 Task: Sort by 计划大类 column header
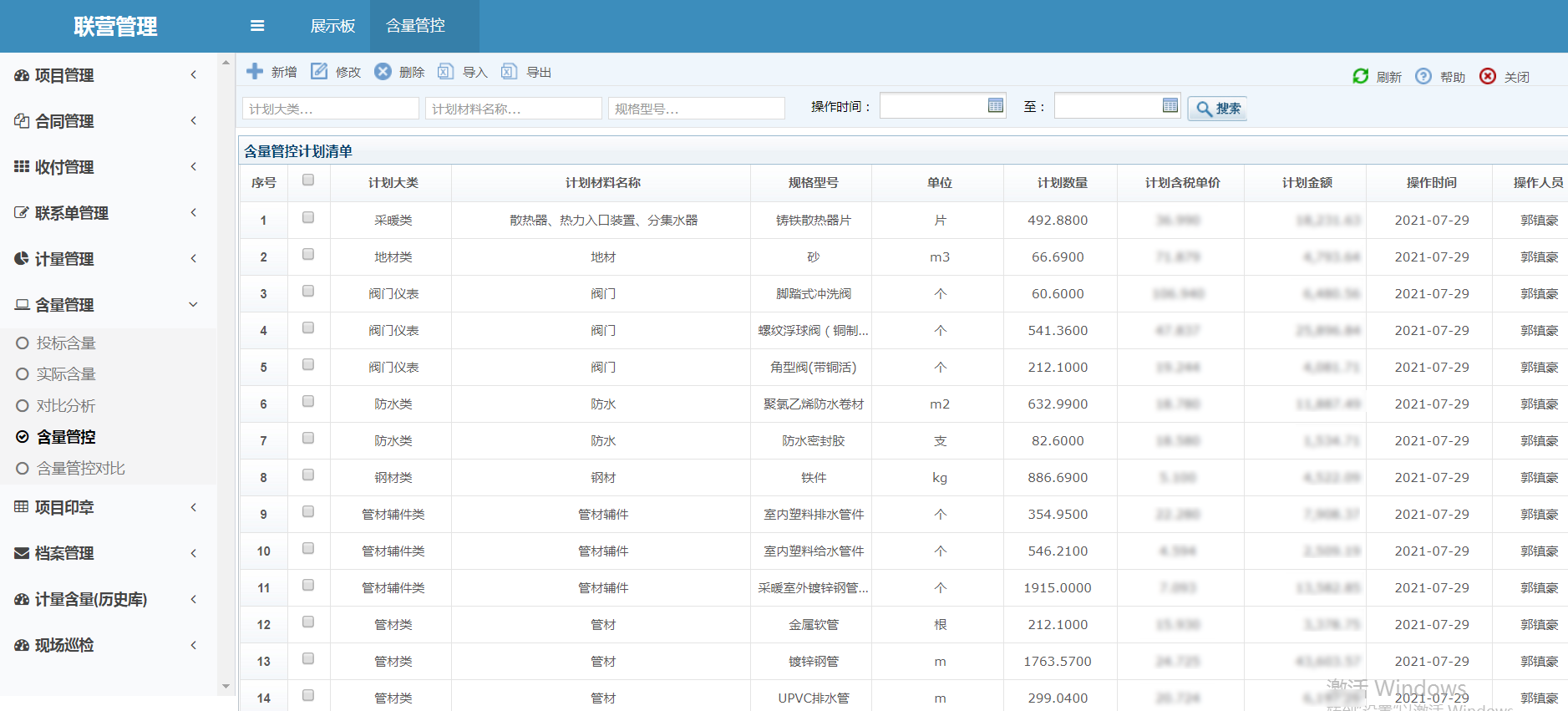point(393,183)
